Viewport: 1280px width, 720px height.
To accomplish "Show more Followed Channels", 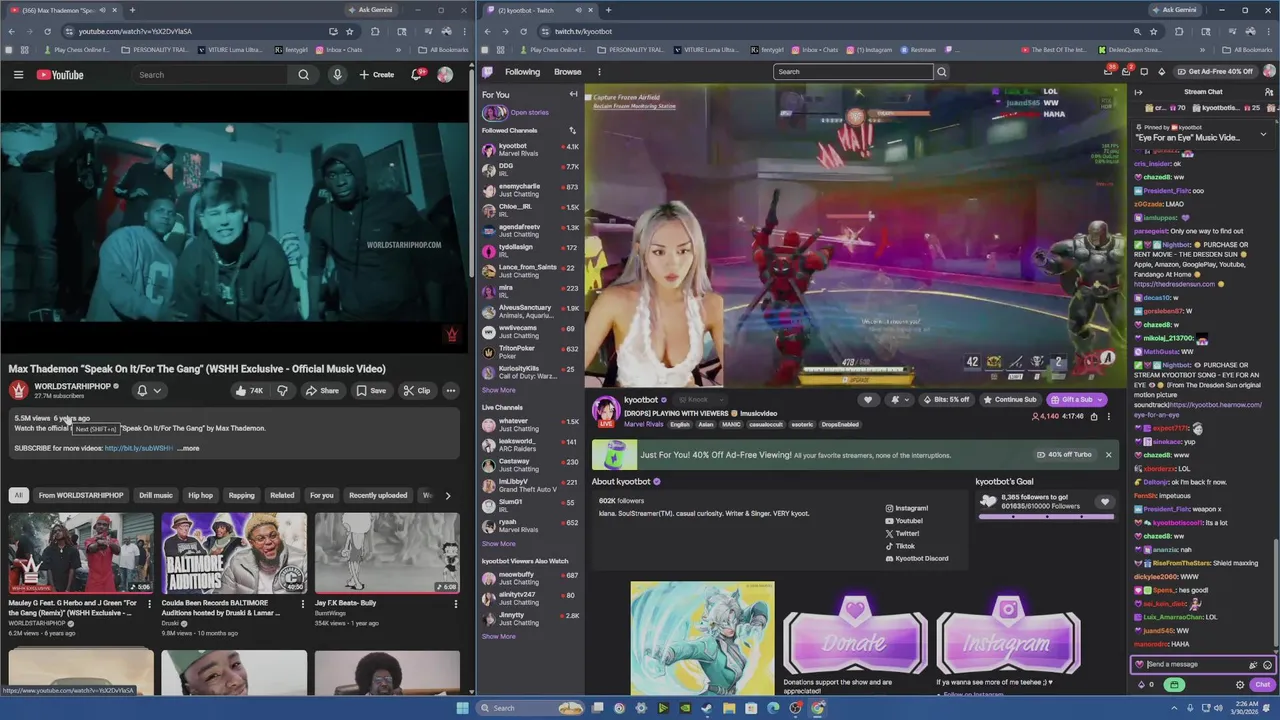I will pyautogui.click(x=499, y=390).
